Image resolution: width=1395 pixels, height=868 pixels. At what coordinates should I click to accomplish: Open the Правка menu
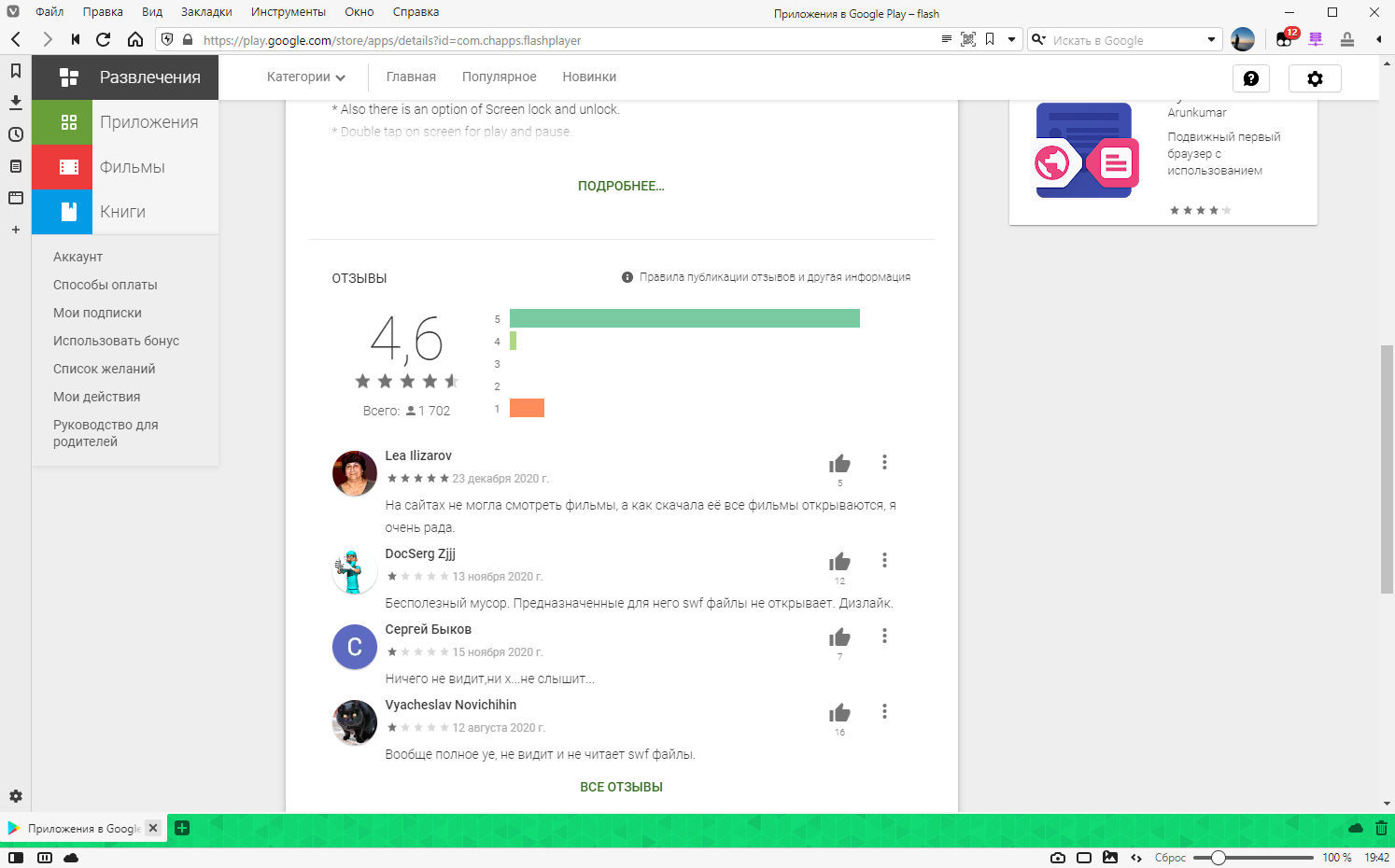click(103, 12)
